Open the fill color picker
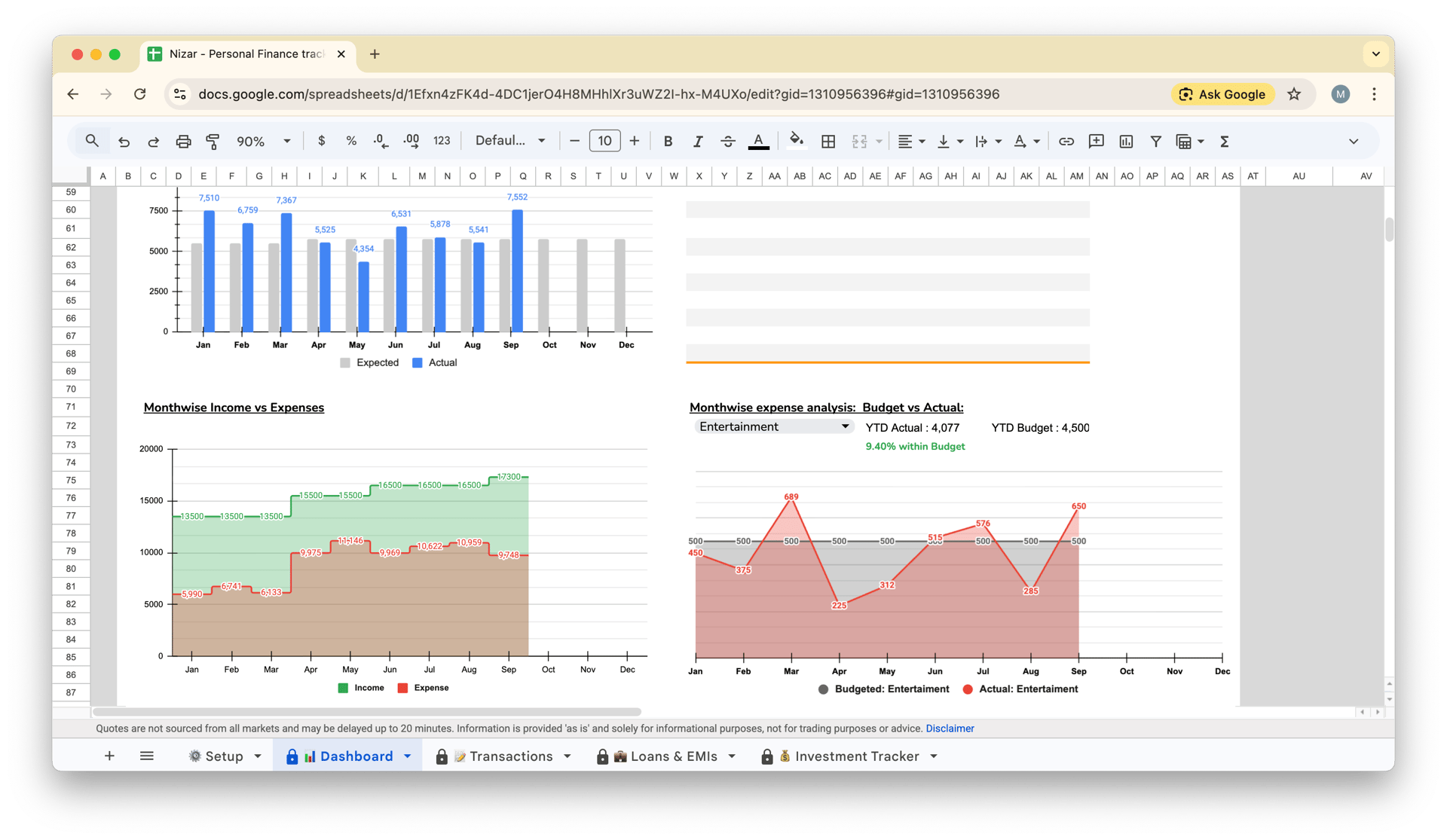The image size is (1447, 840). (796, 141)
